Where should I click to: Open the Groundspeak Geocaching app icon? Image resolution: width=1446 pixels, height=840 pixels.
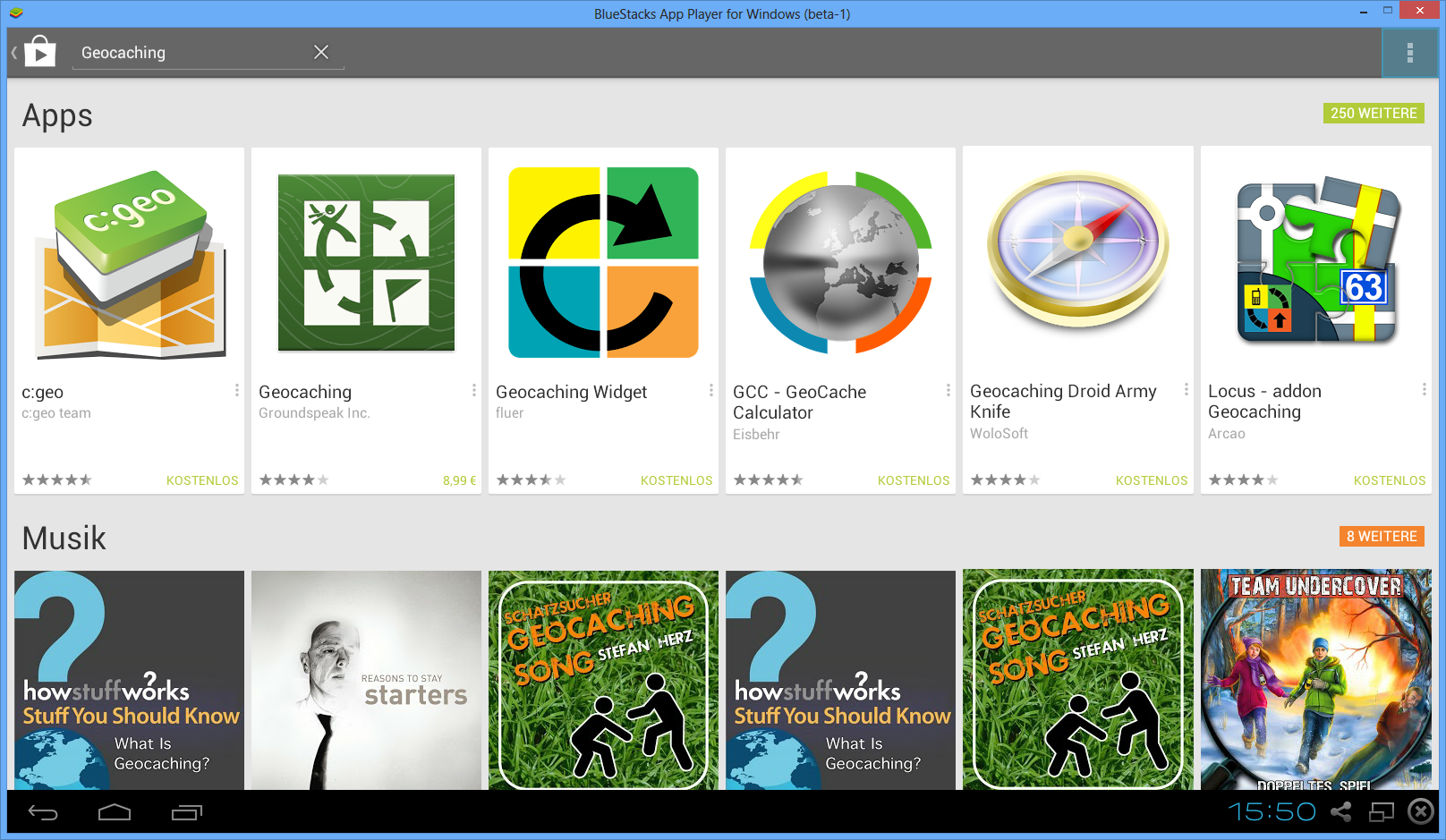366,262
